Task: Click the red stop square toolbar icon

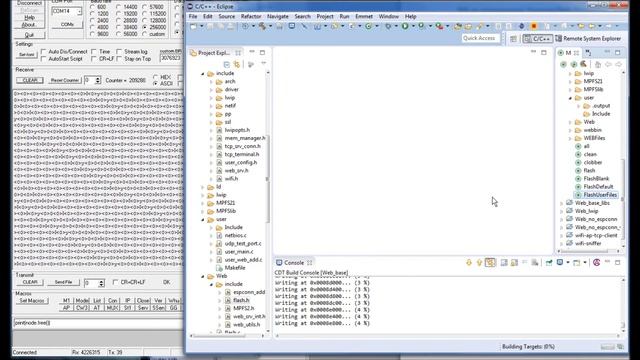Action: (533, 26)
